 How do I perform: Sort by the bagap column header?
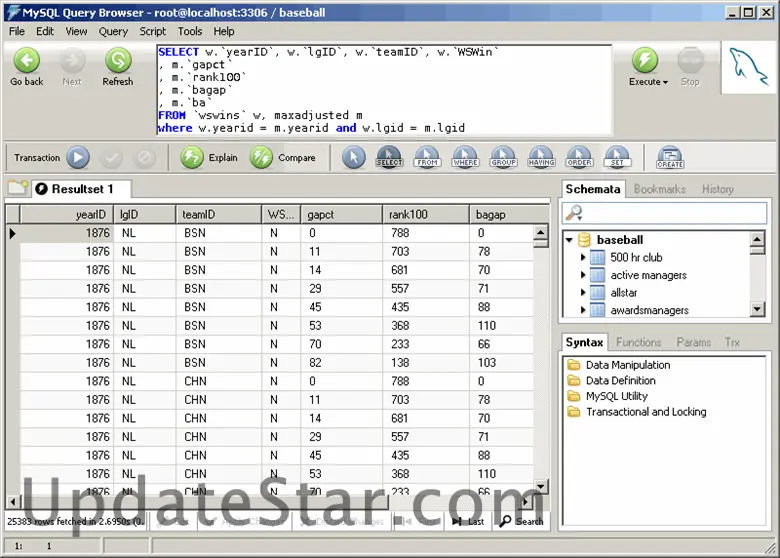[x=509, y=214]
